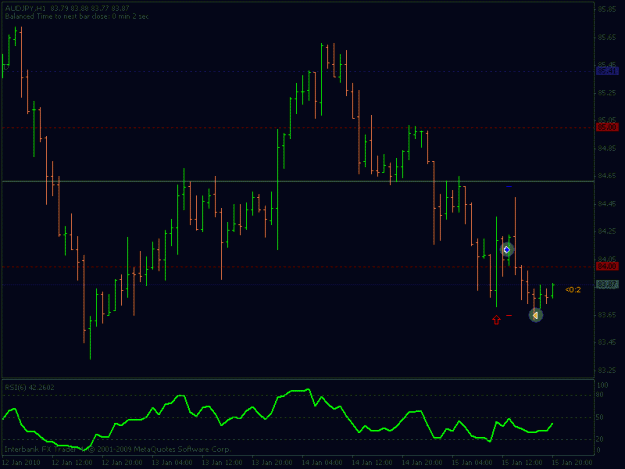Click the gray 83.87 current price tag
The height and width of the screenshot is (469, 625).
coord(607,284)
